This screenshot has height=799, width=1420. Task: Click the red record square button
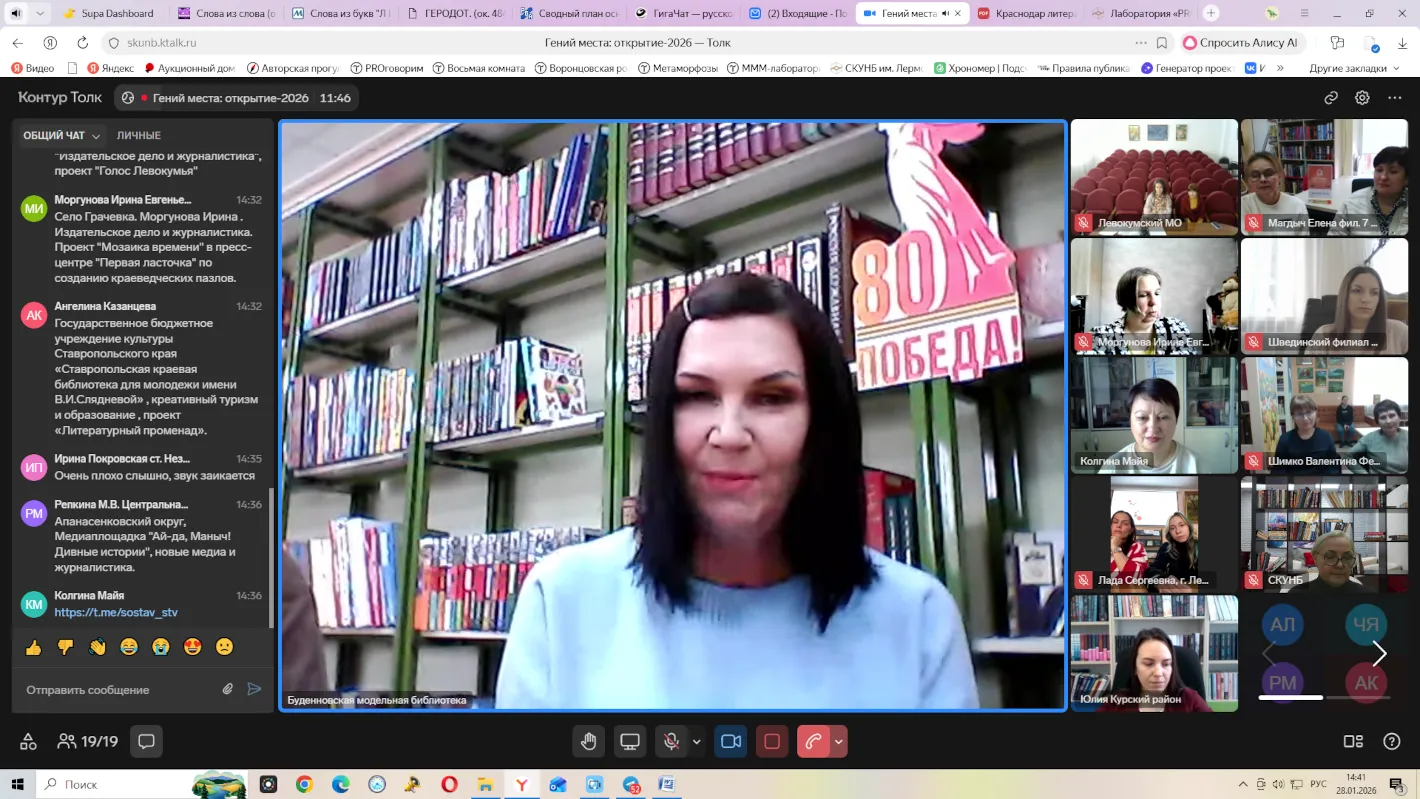click(772, 741)
